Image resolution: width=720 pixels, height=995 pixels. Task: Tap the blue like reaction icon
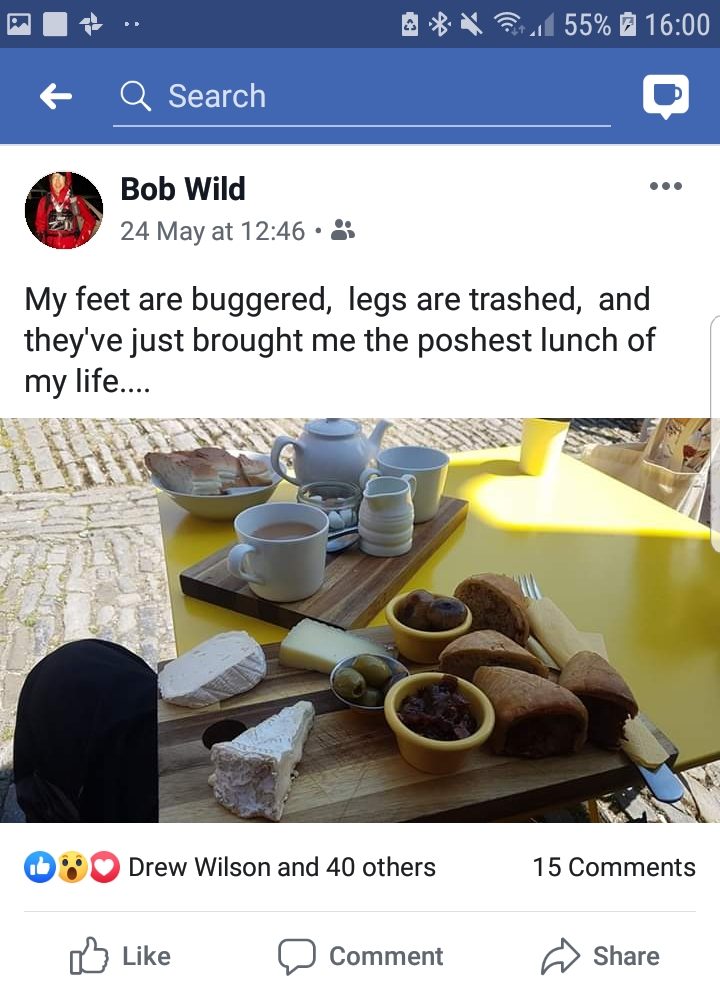pos(39,867)
